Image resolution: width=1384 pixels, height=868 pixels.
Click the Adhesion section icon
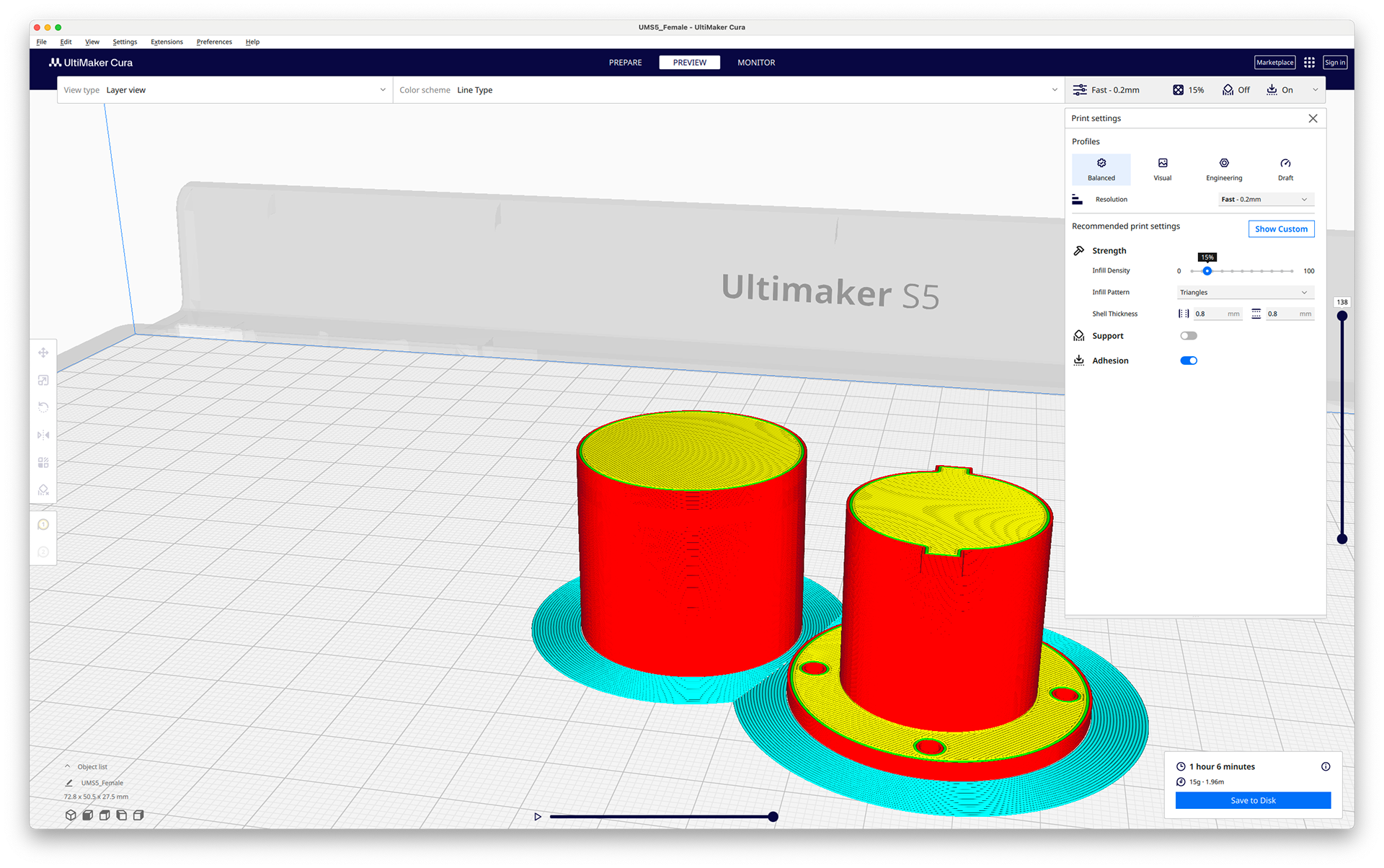tap(1079, 360)
